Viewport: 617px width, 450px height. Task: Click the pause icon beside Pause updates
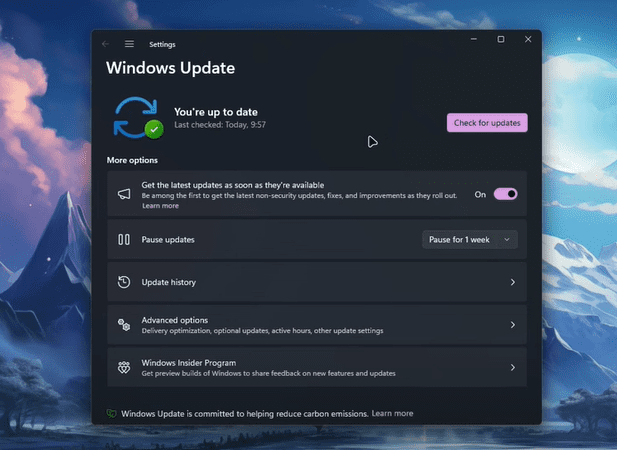(124, 240)
